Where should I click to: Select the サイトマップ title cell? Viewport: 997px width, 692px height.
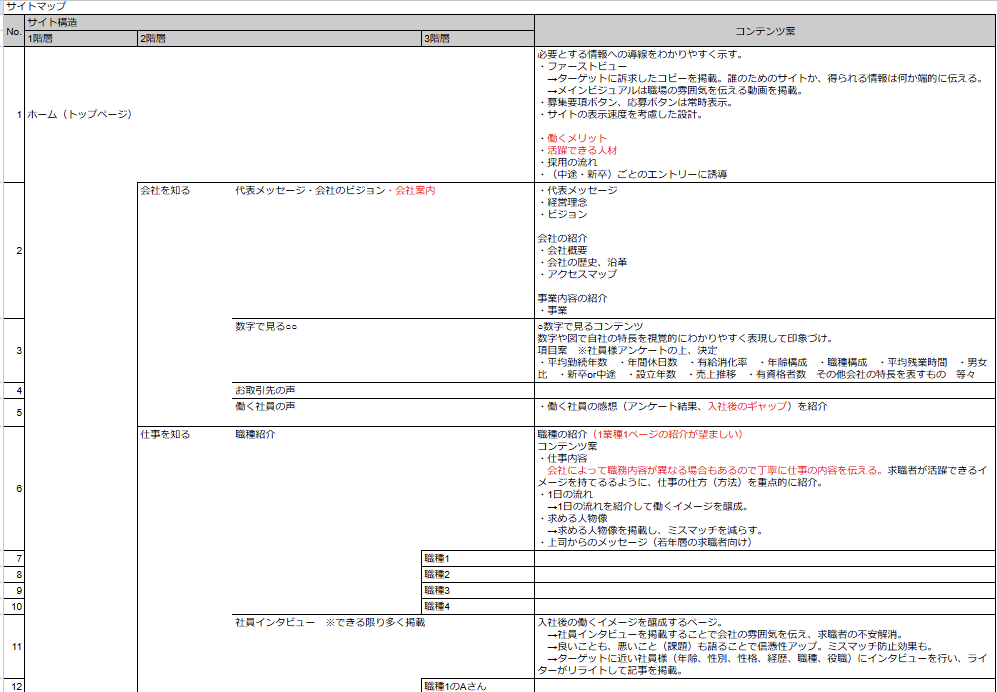[x=36, y=7]
